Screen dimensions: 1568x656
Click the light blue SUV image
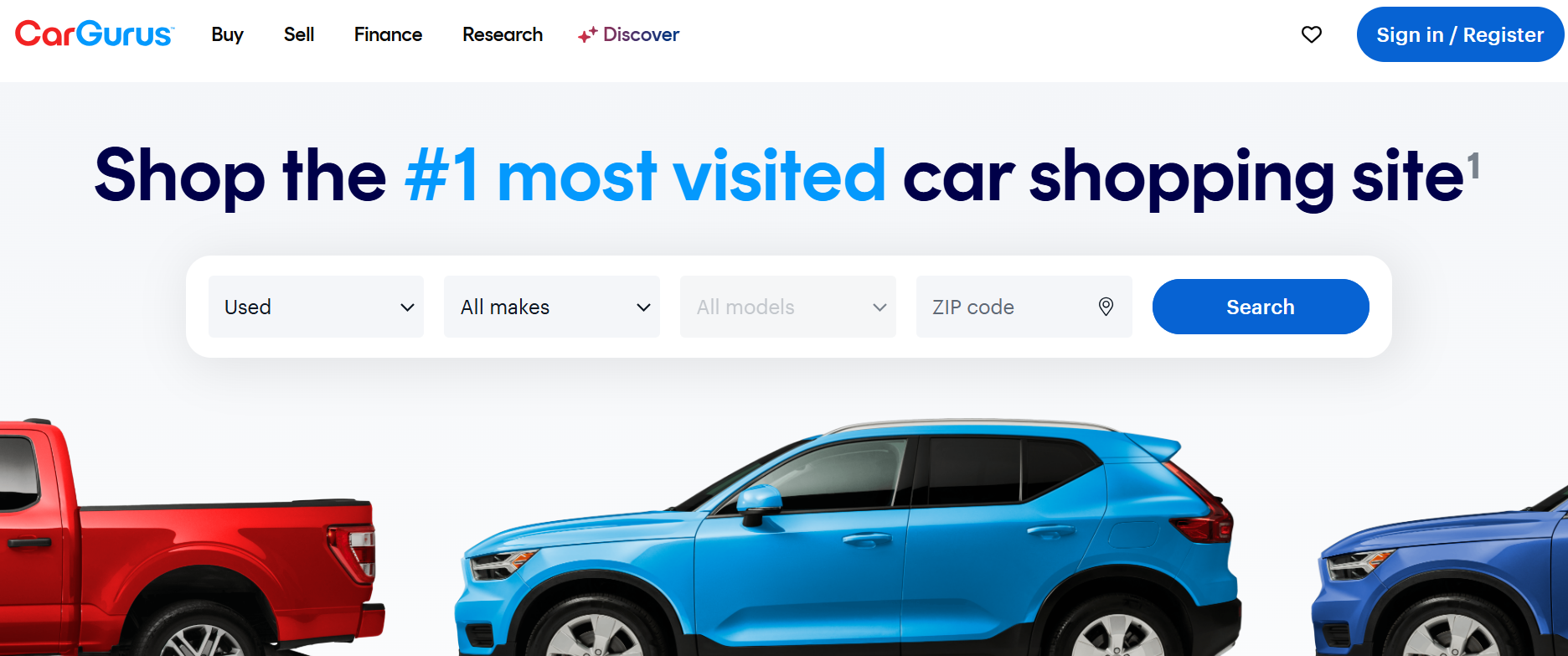(x=848, y=538)
